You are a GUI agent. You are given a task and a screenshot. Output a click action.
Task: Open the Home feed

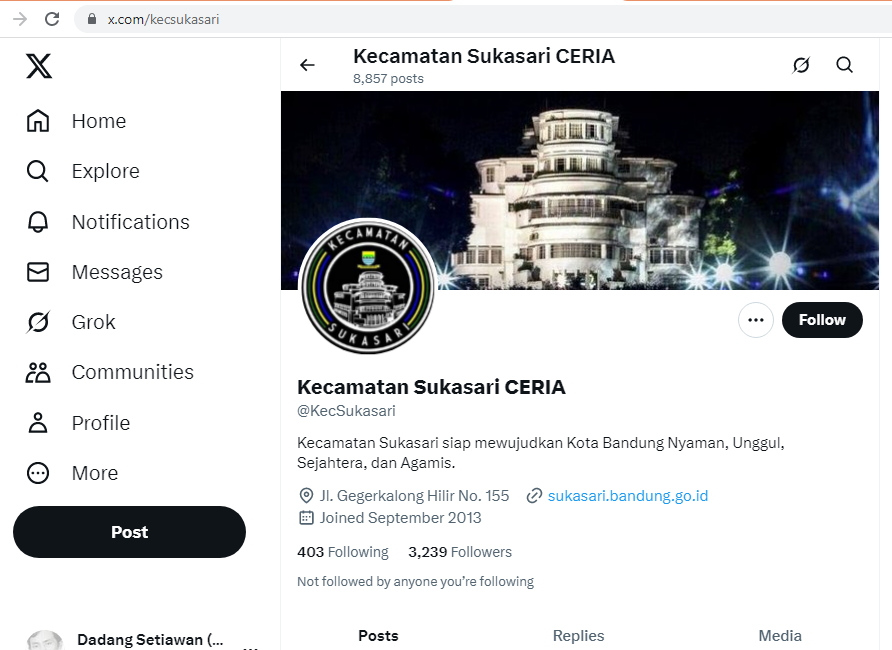(76, 121)
